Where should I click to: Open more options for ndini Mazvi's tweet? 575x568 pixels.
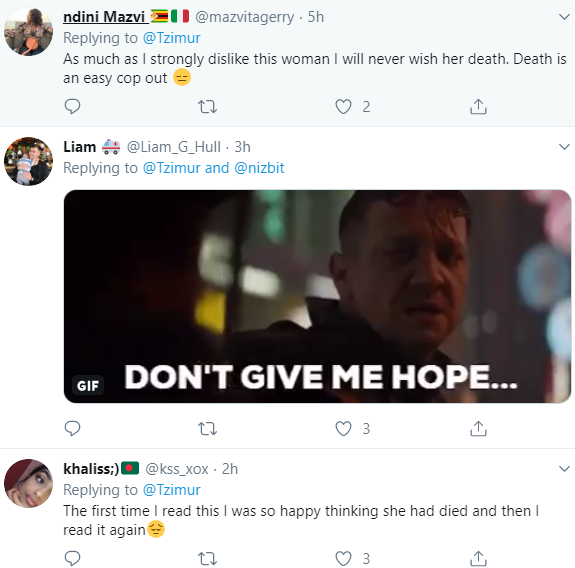tap(564, 17)
